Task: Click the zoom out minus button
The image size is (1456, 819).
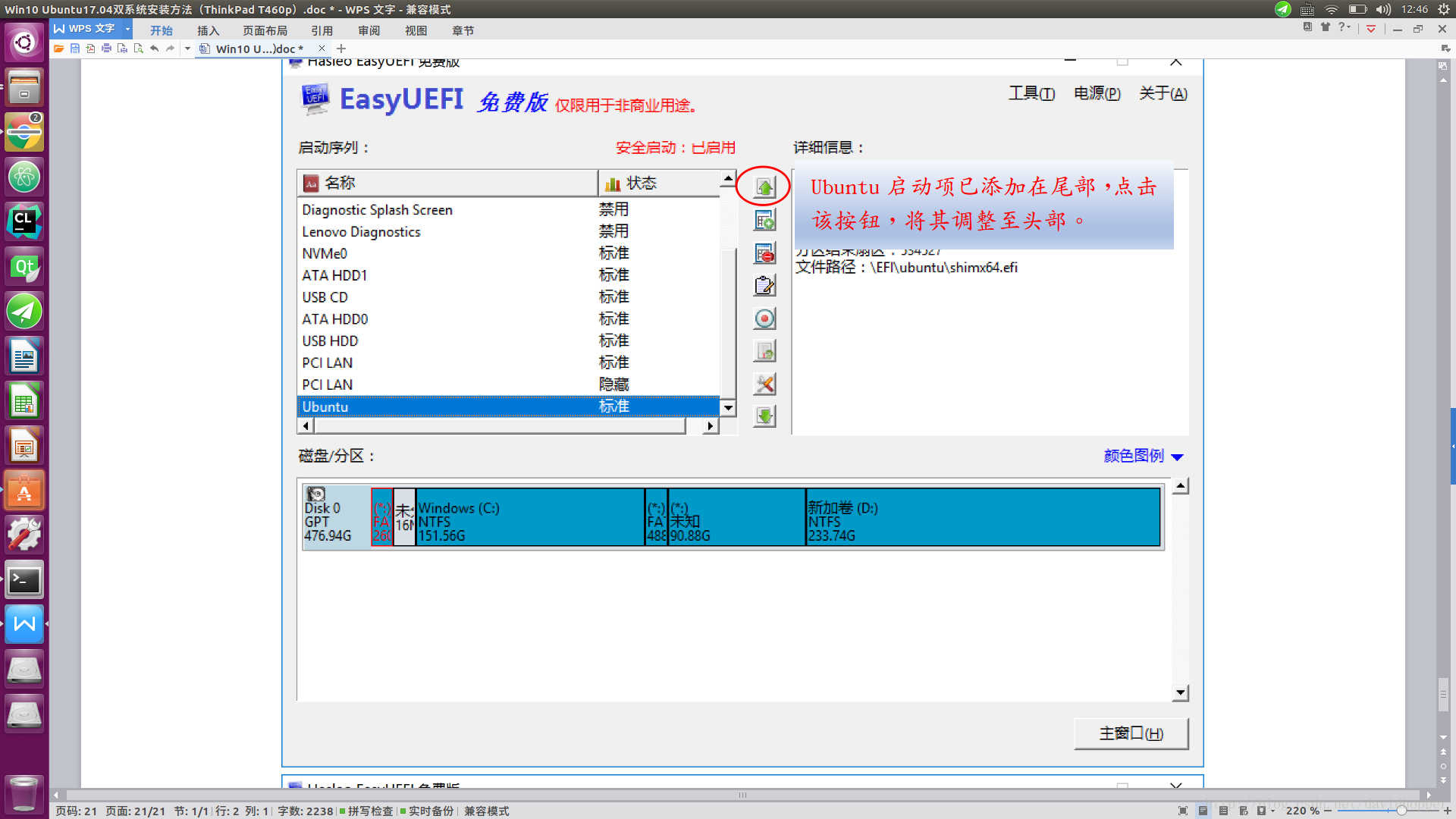Action: (x=1328, y=811)
